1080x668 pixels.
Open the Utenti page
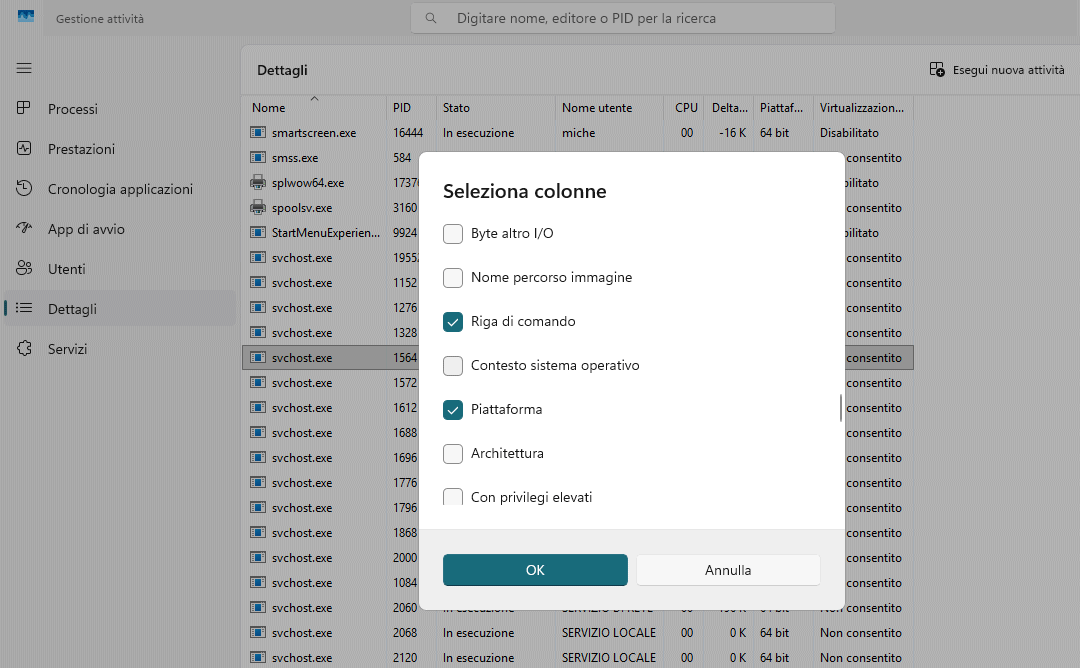pos(120,269)
